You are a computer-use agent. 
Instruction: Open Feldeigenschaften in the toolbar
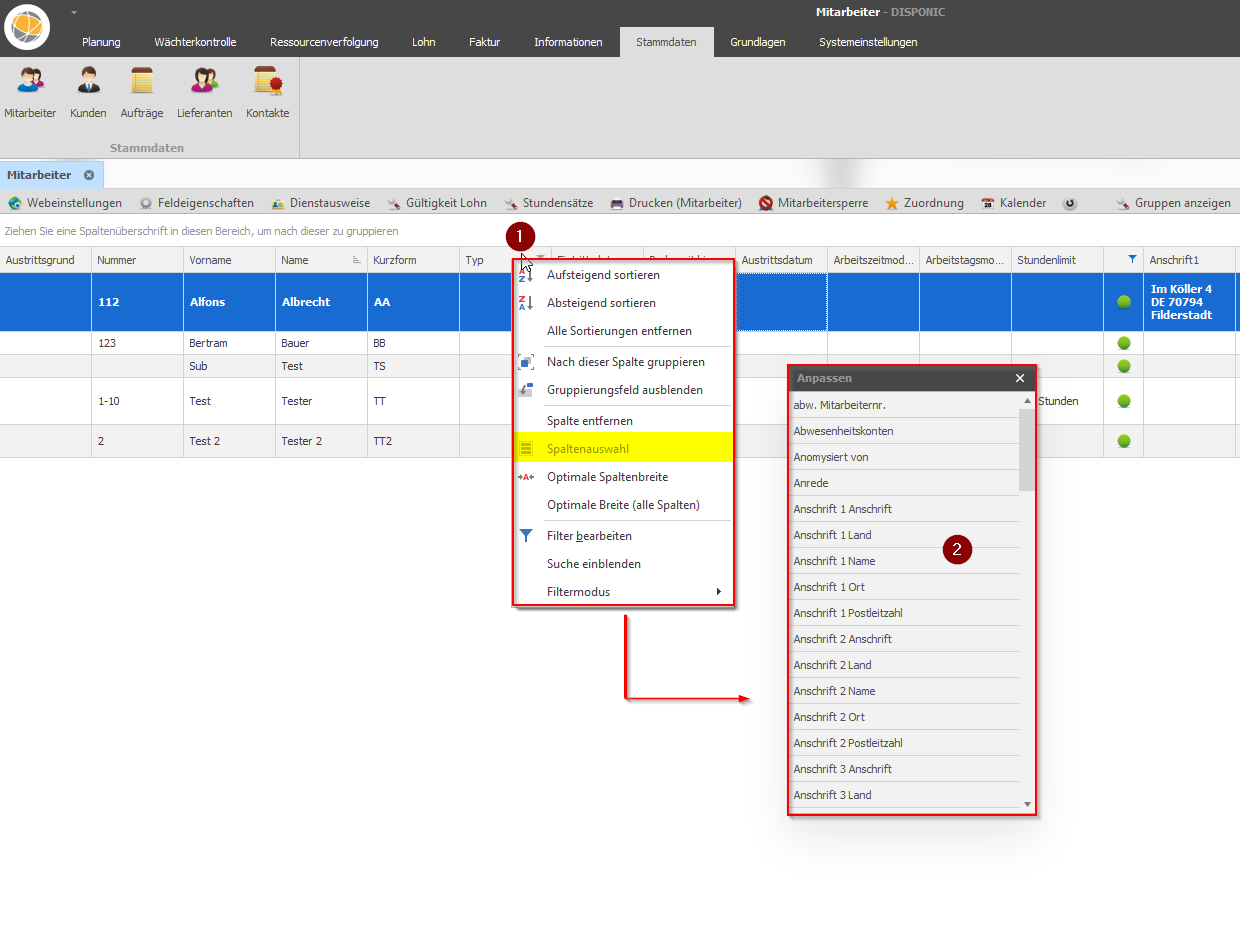[196, 203]
